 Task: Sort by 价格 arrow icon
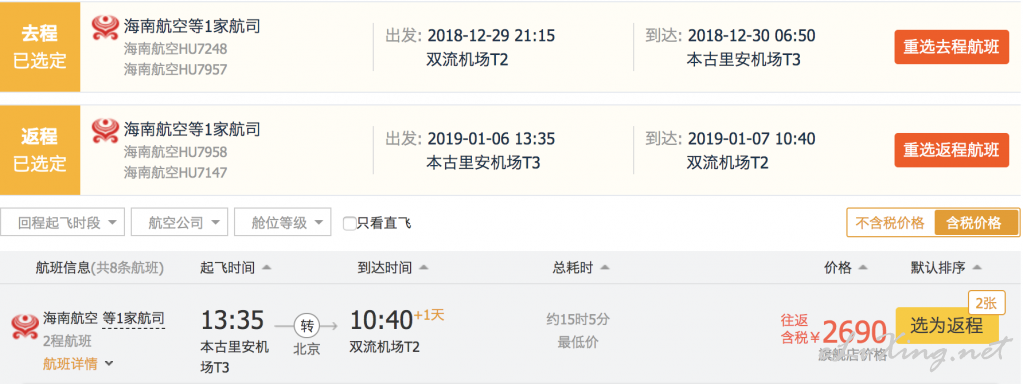point(863,268)
